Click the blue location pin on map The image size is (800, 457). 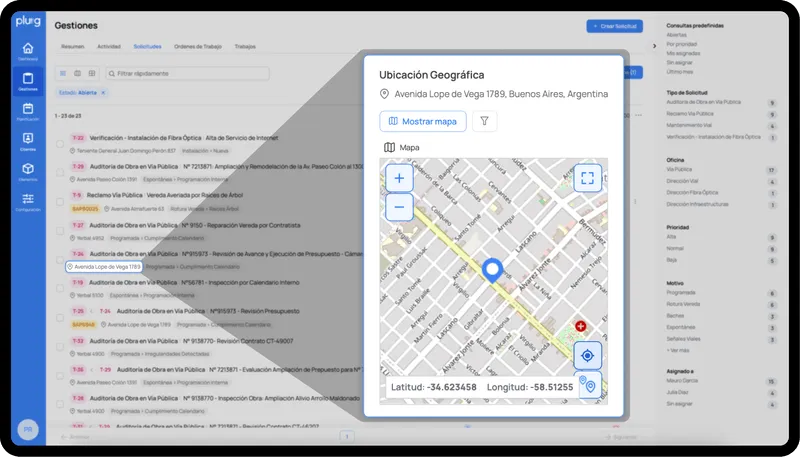[492, 270]
